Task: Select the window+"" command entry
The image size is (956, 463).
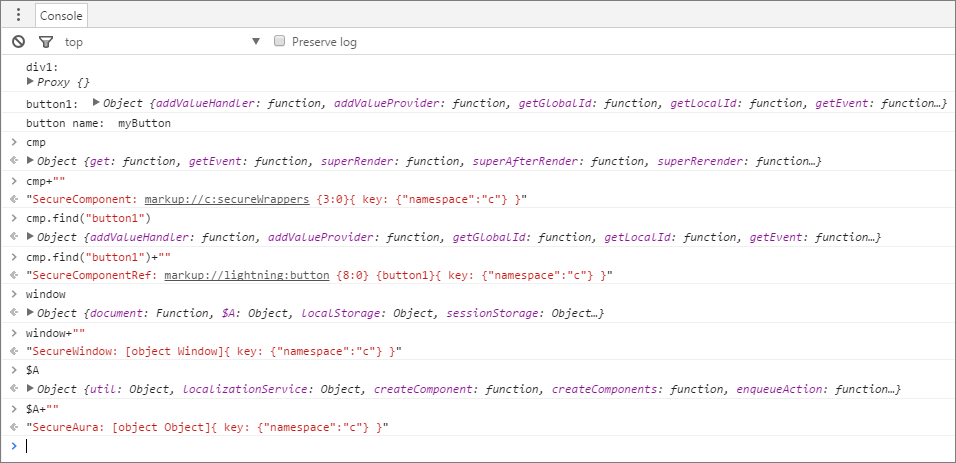Action: (55, 332)
